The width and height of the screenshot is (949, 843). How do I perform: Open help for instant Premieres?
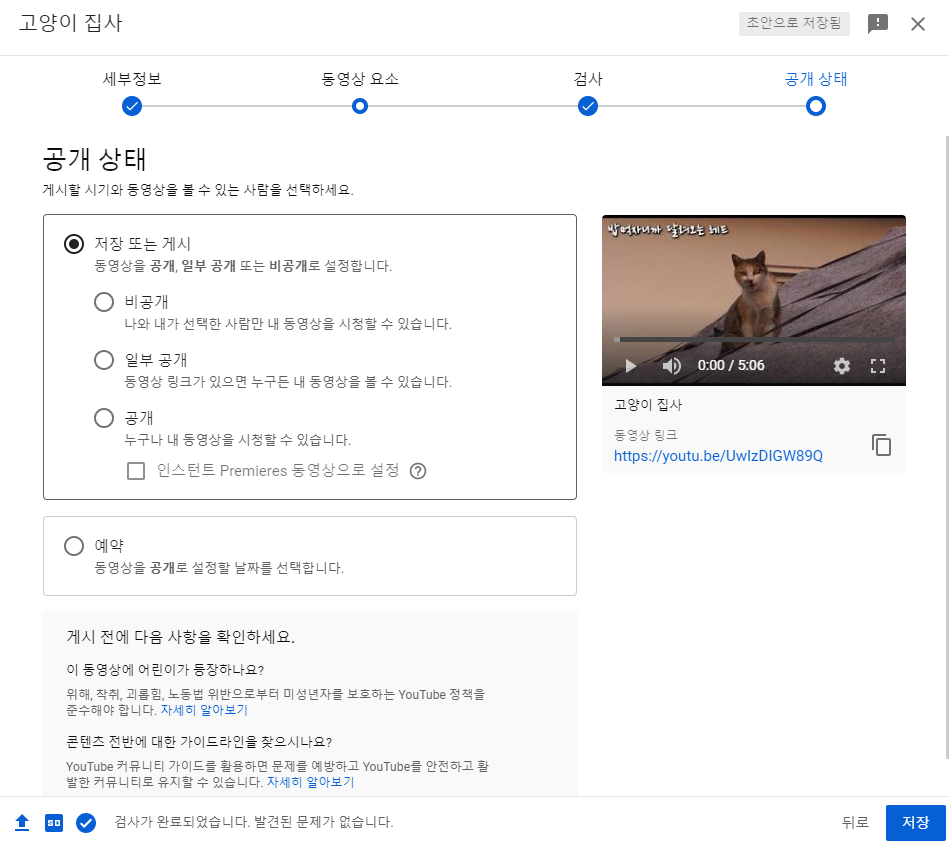click(x=418, y=471)
